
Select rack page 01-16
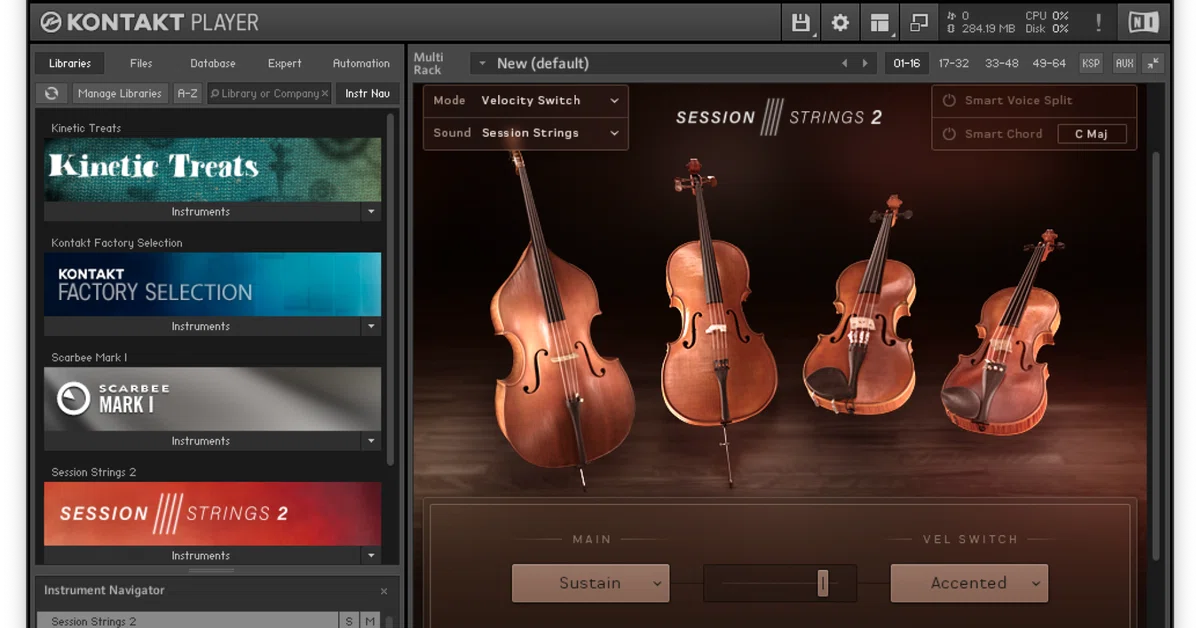(x=907, y=63)
